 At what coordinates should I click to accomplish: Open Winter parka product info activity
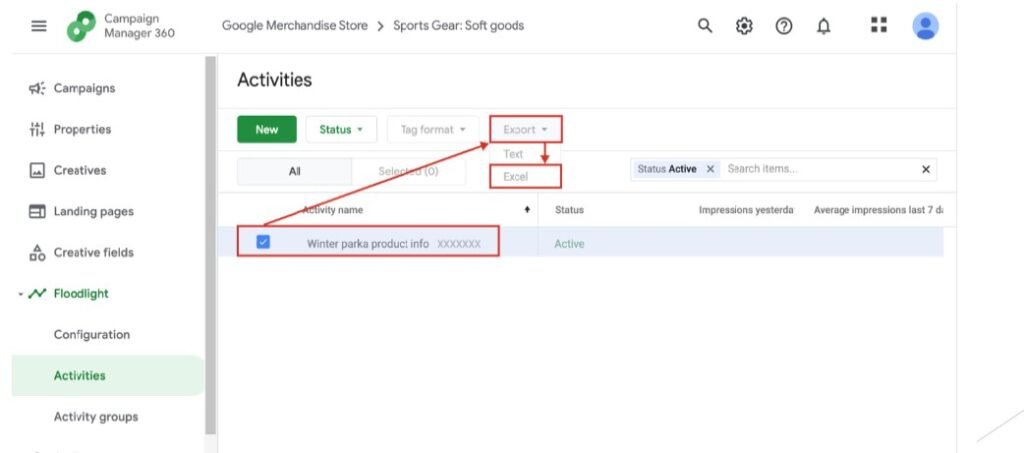(368, 243)
